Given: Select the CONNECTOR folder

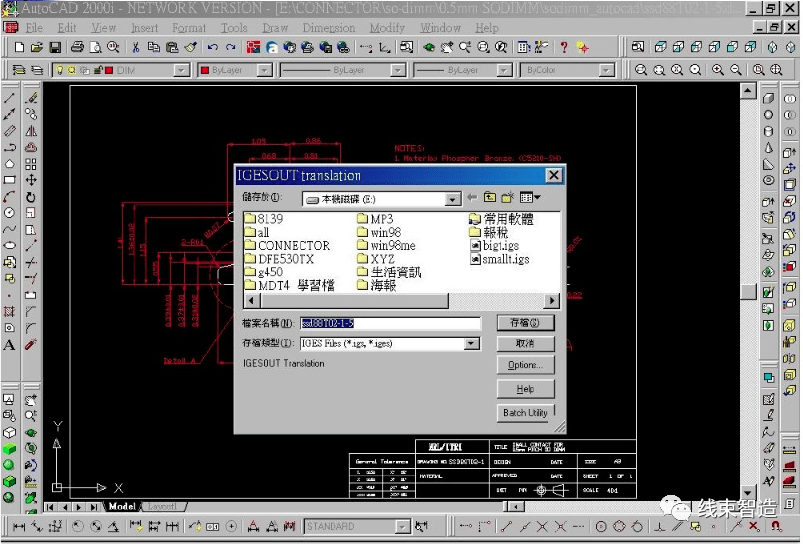Looking at the screenshot, I should [x=287, y=245].
